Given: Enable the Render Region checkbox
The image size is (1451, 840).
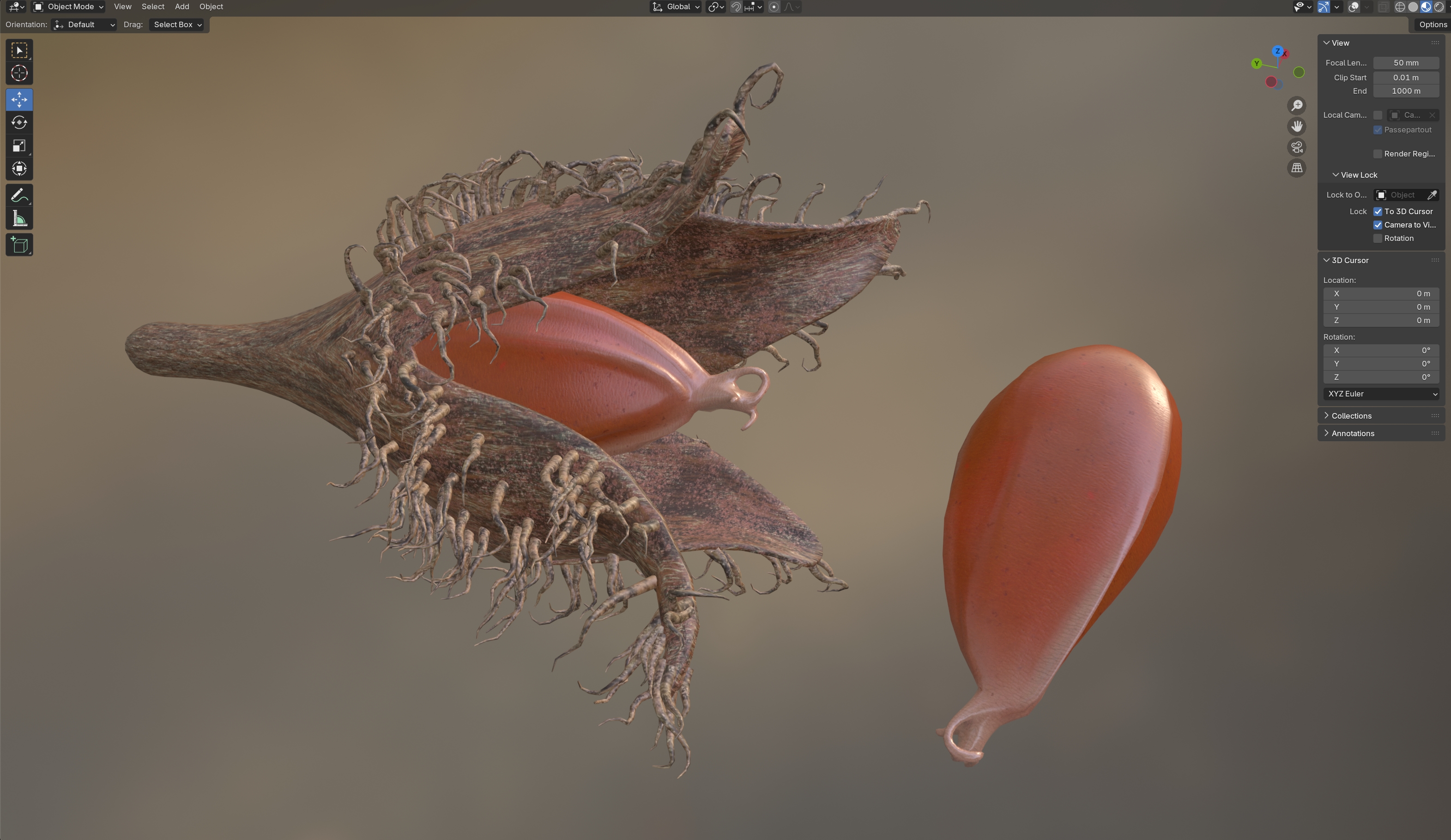Looking at the screenshot, I should coord(1378,154).
